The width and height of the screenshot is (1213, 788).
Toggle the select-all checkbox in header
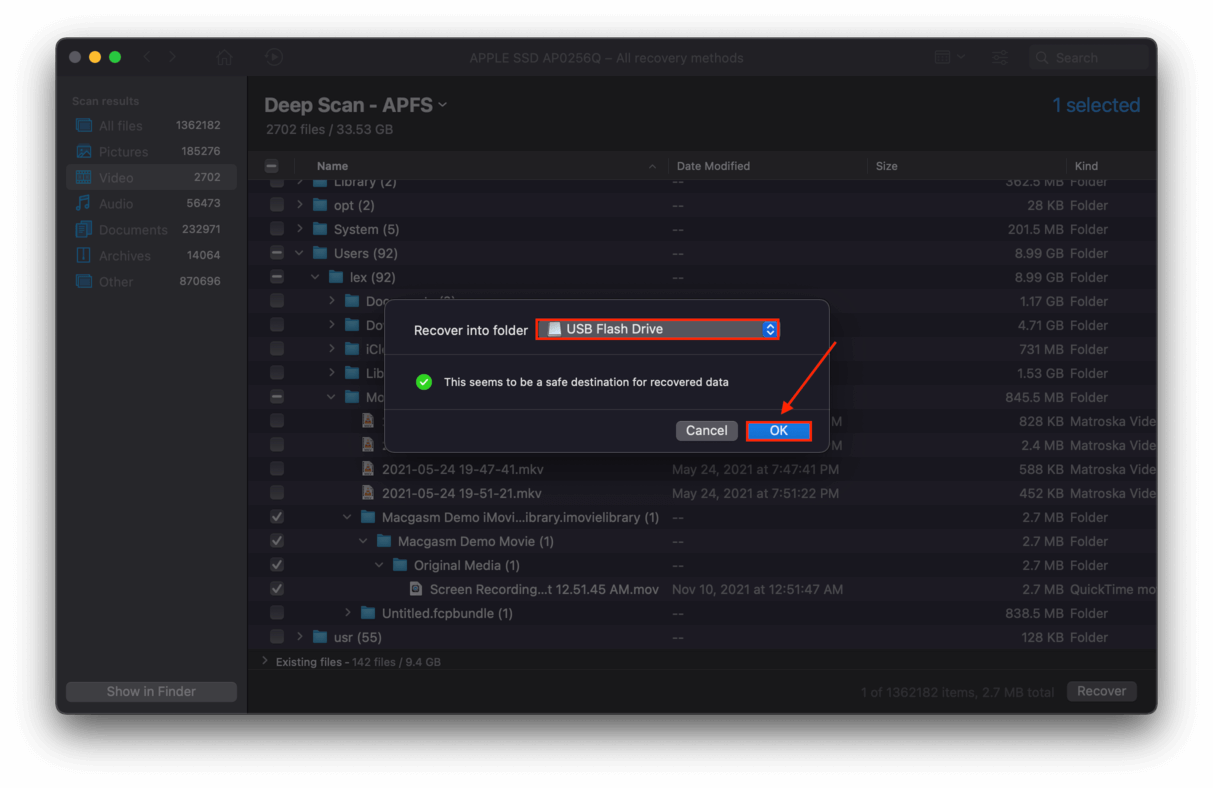(272, 166)
